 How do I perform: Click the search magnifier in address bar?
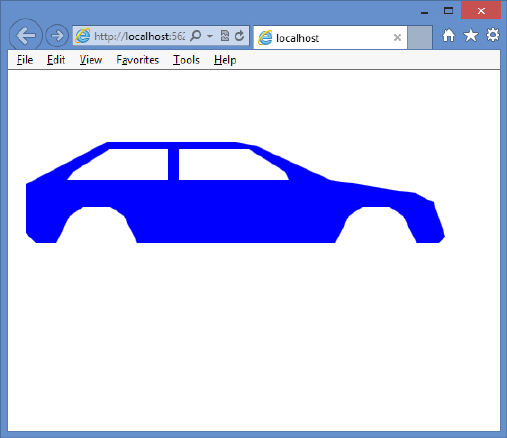(196, 35)
